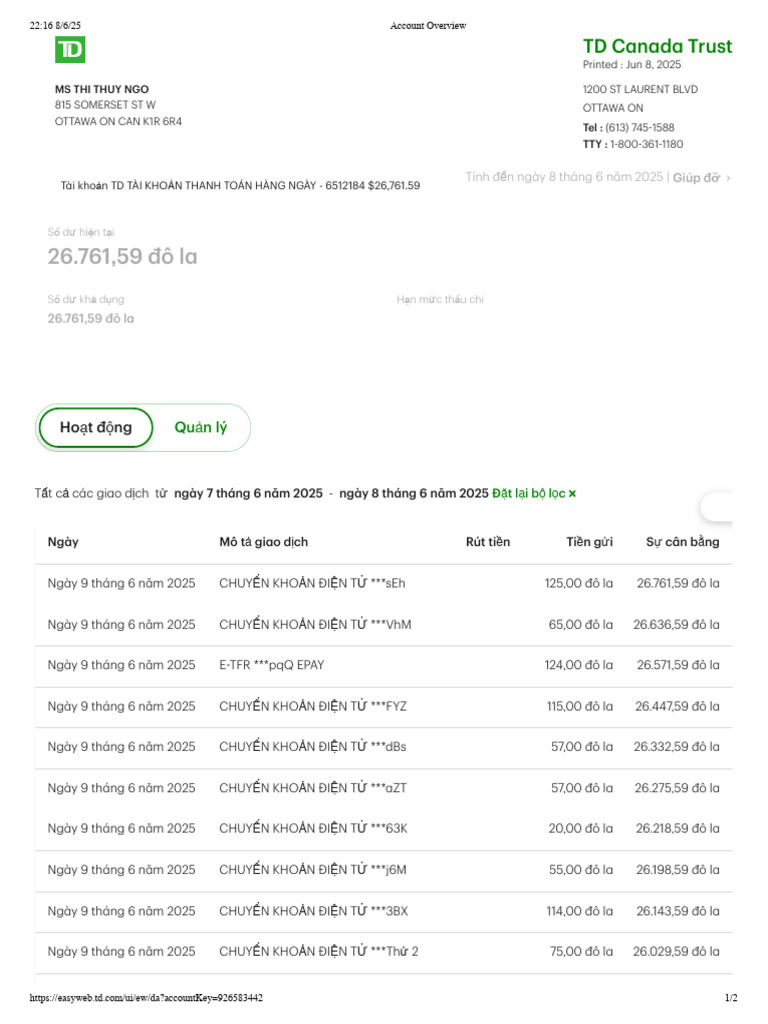Open the transaction row ending ***3BX
The height and width of the screenshot is (1024, 768).
384,912
